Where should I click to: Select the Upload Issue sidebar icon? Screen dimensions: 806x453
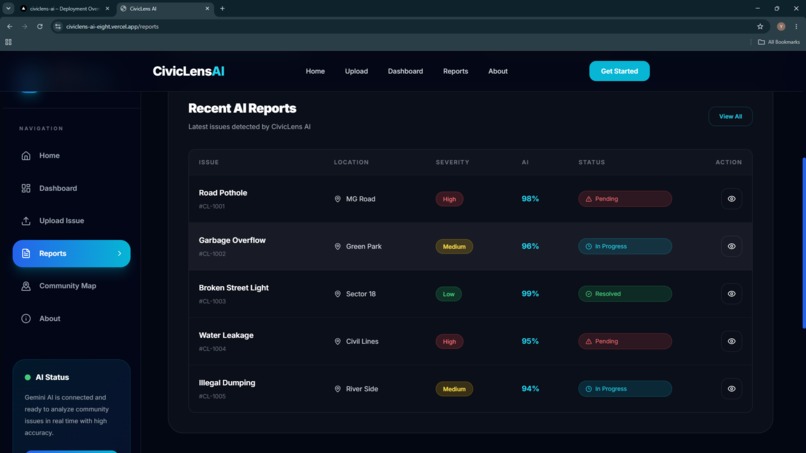(26, 221)
